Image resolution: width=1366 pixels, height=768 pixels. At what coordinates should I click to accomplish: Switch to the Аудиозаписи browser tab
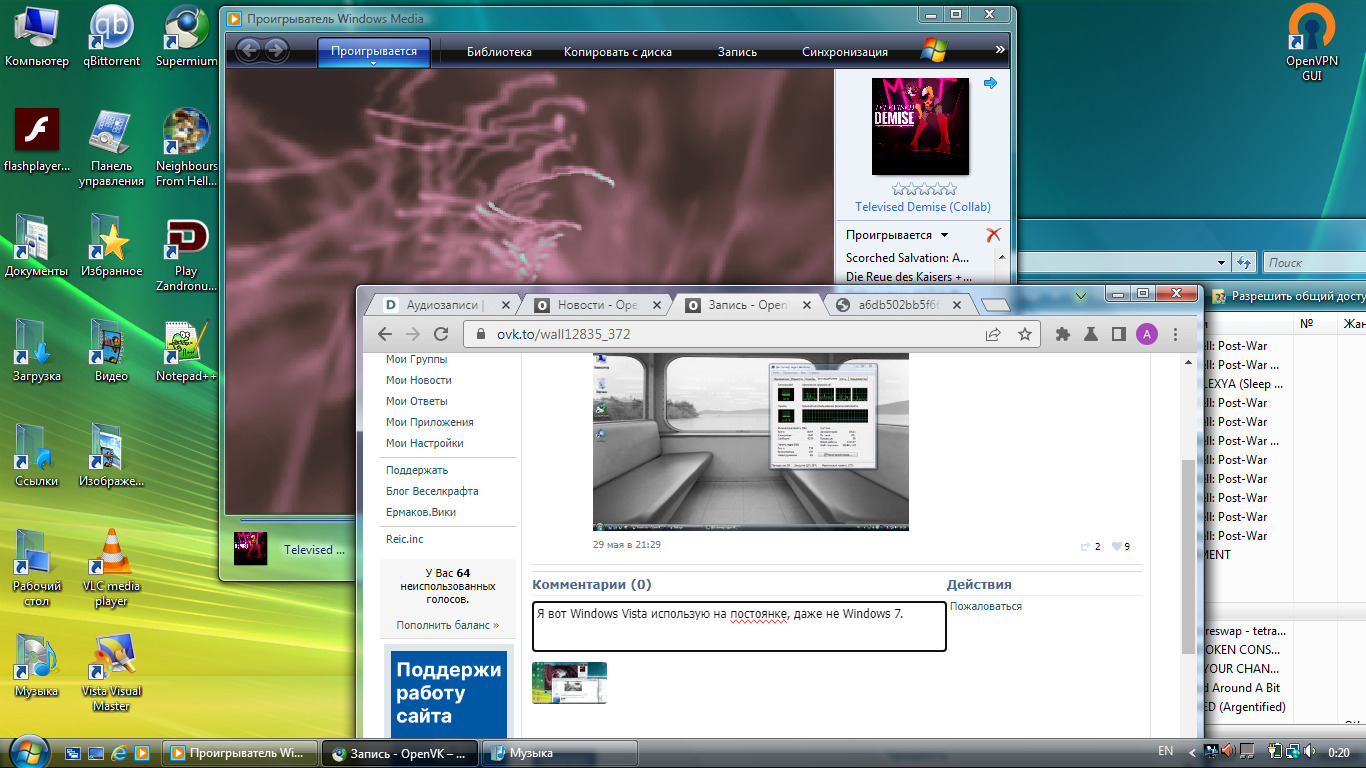click(443, 305)
